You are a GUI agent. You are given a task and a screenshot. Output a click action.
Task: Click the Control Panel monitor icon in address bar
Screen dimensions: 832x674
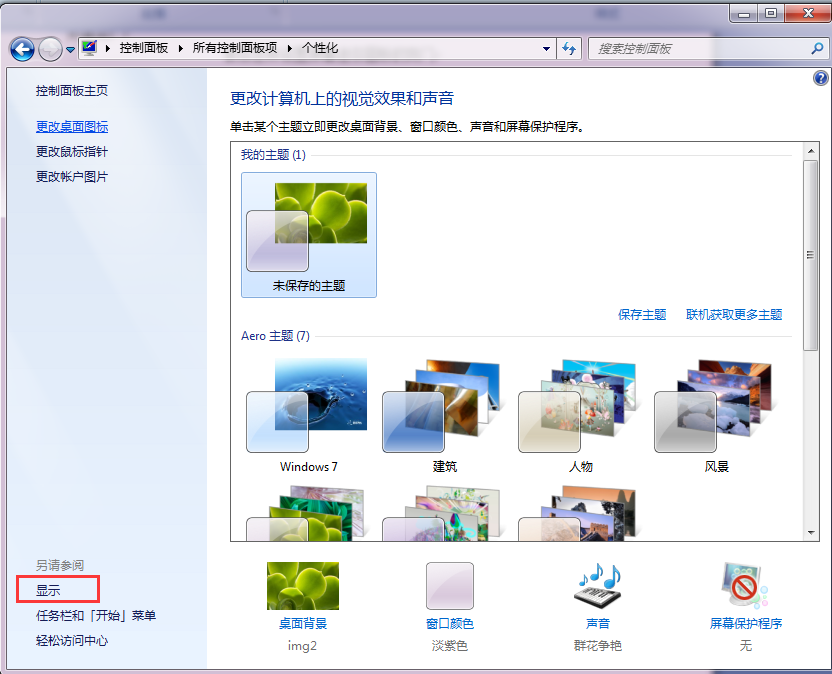tap(89, 48)
